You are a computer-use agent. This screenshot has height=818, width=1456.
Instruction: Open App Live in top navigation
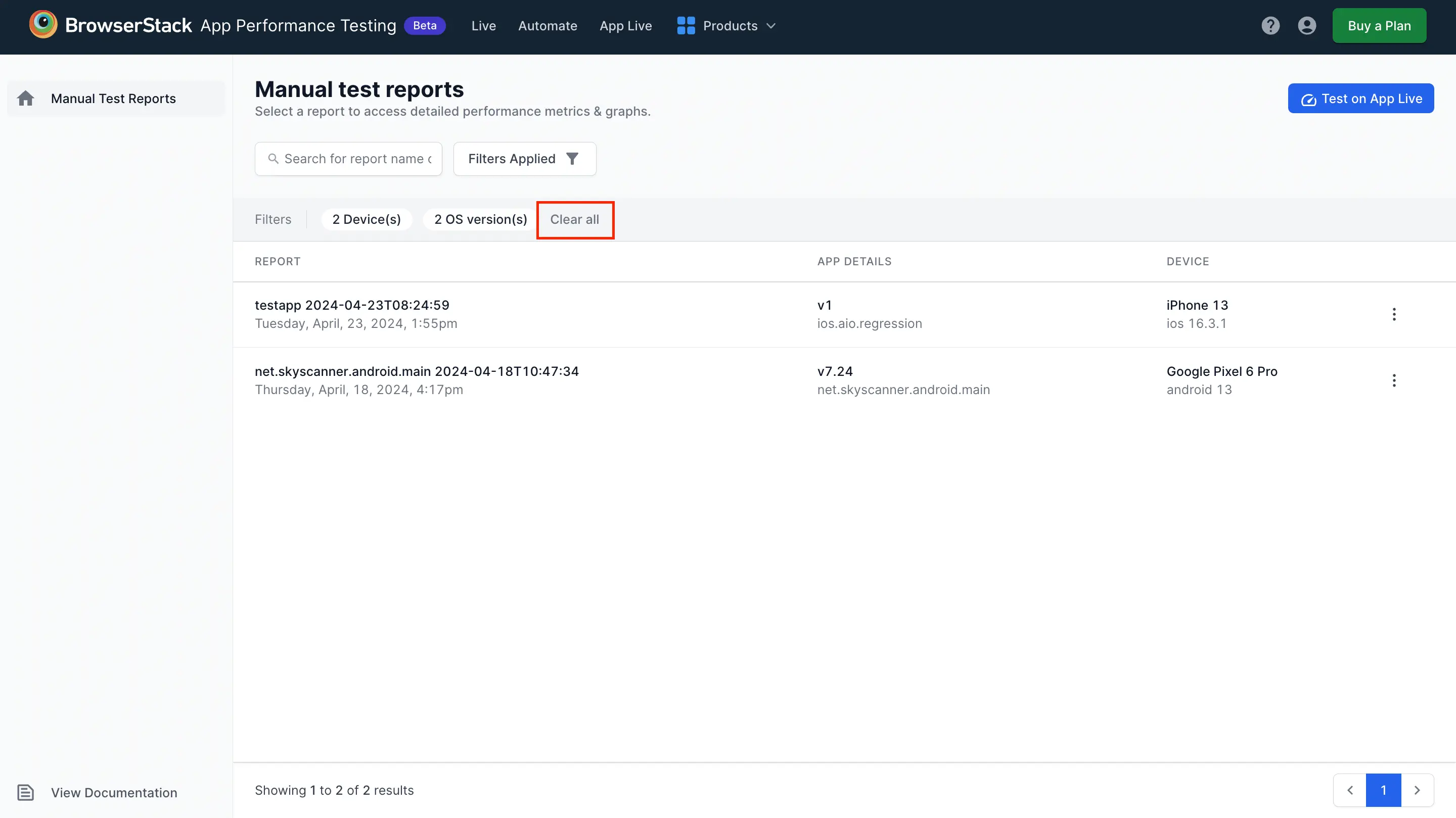625,26
